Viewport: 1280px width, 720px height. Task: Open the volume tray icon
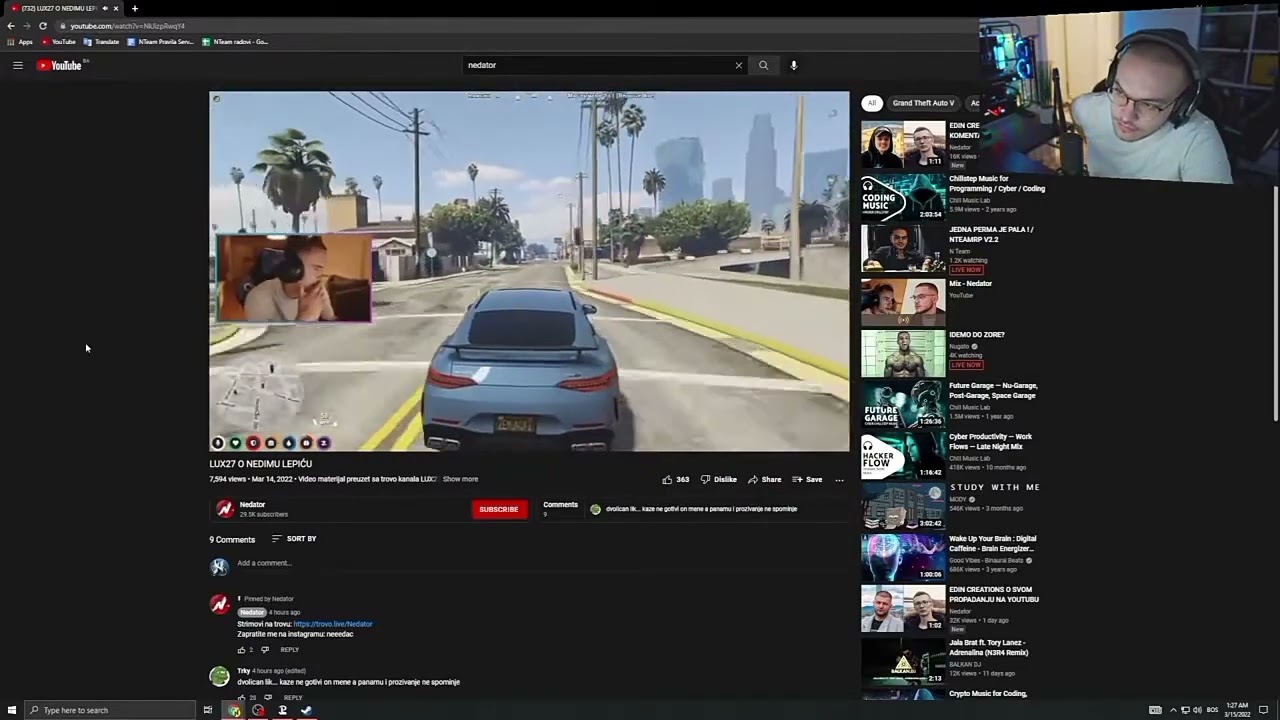[1197, 710]
